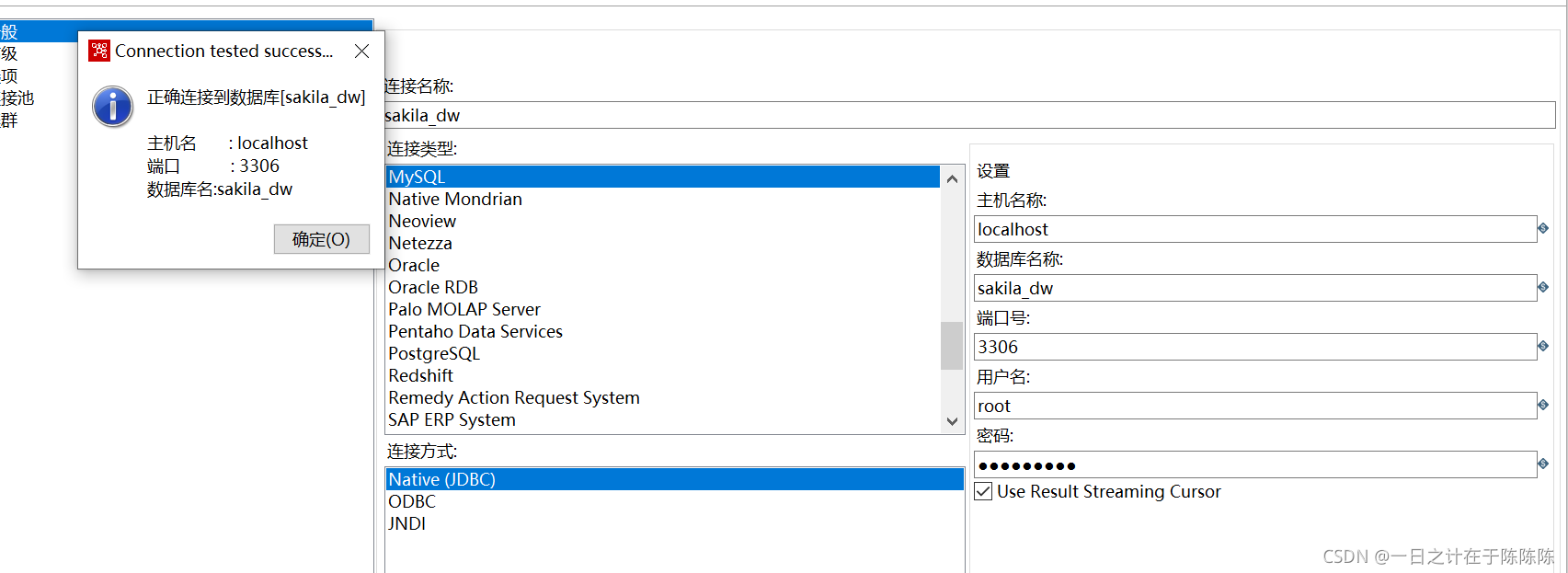Select Native (JDBC) access method

click(x=674, y=479)
